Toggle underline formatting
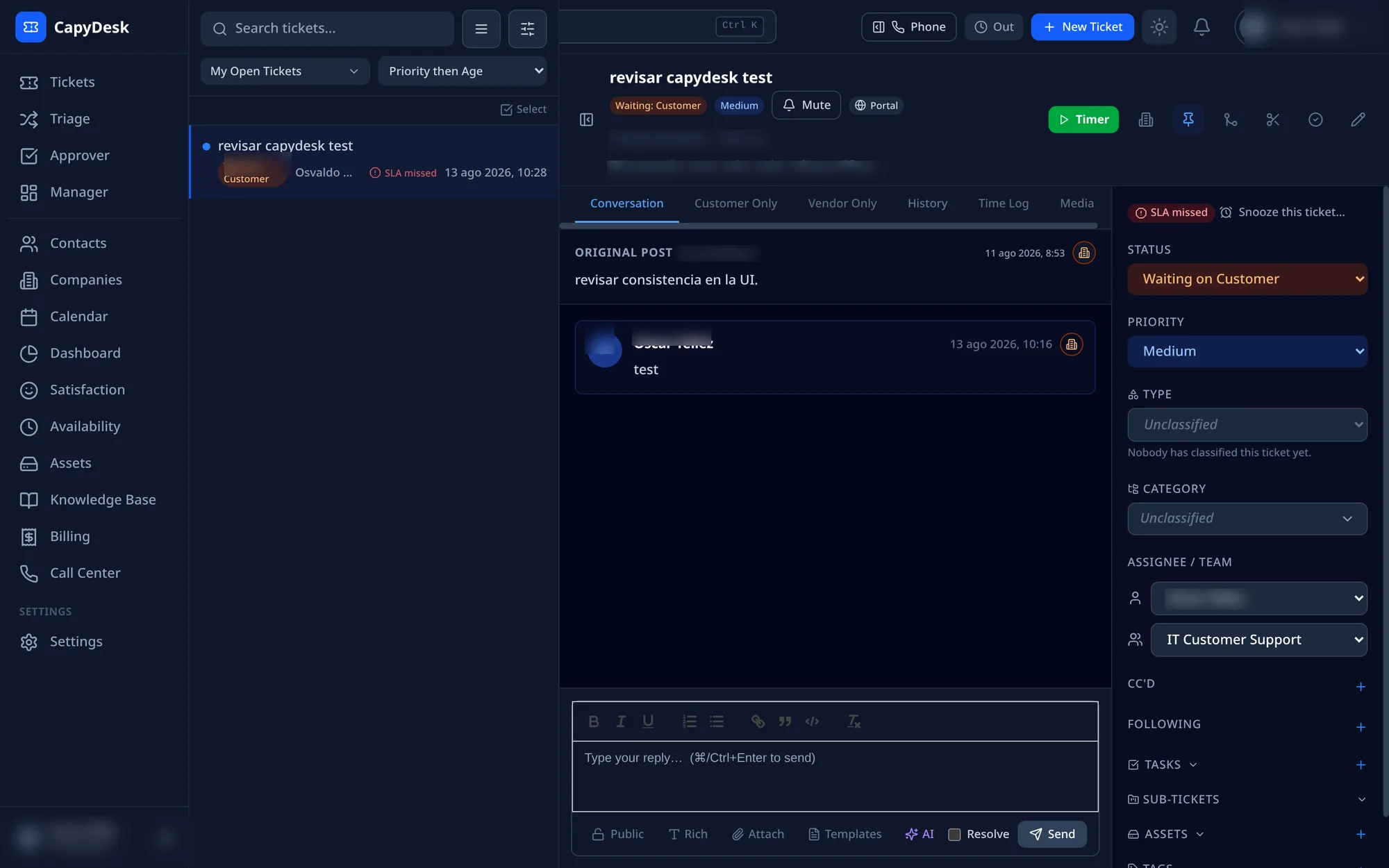The height and width of the screenshot is (868, 1389). [x=648, y=721]
